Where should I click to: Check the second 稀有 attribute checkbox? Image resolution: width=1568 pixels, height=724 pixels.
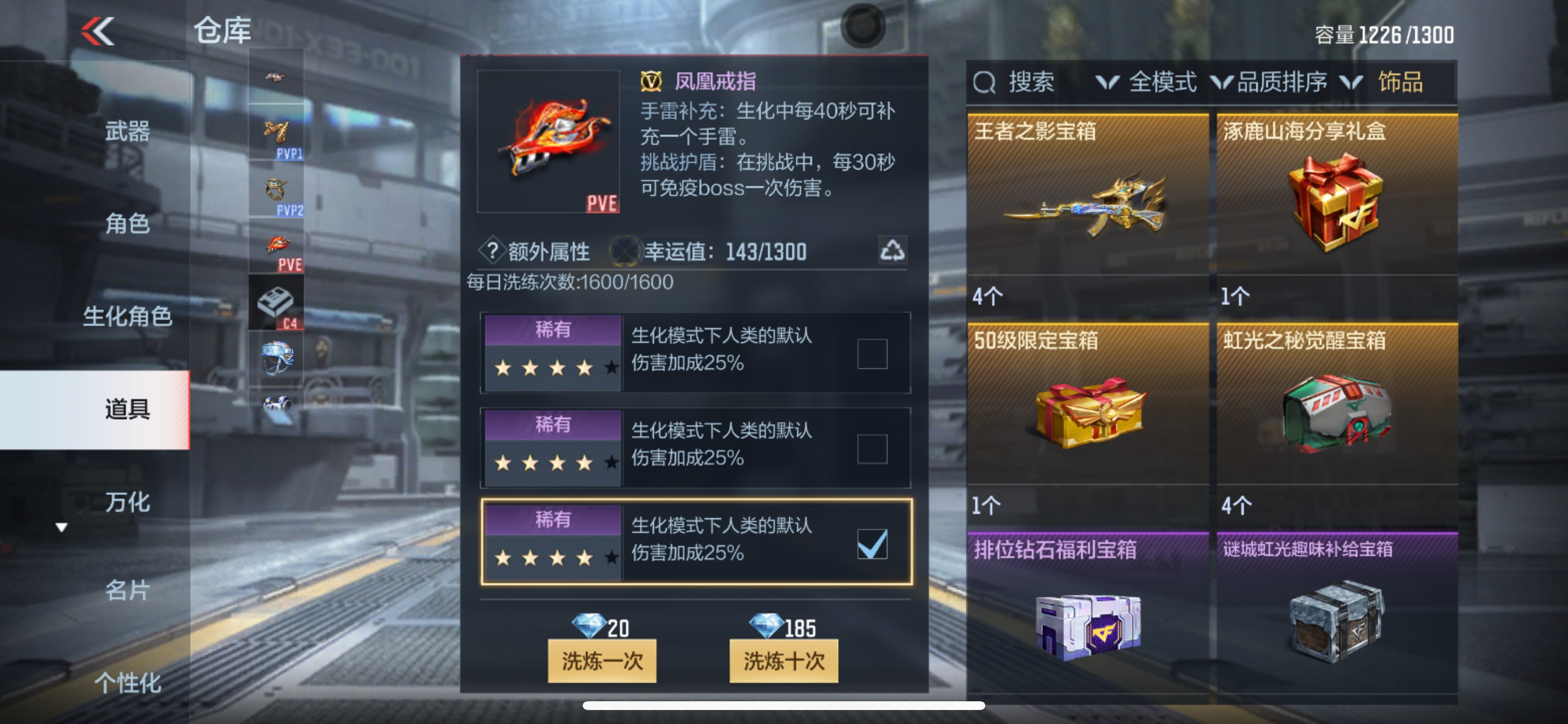tap(871, 449)
